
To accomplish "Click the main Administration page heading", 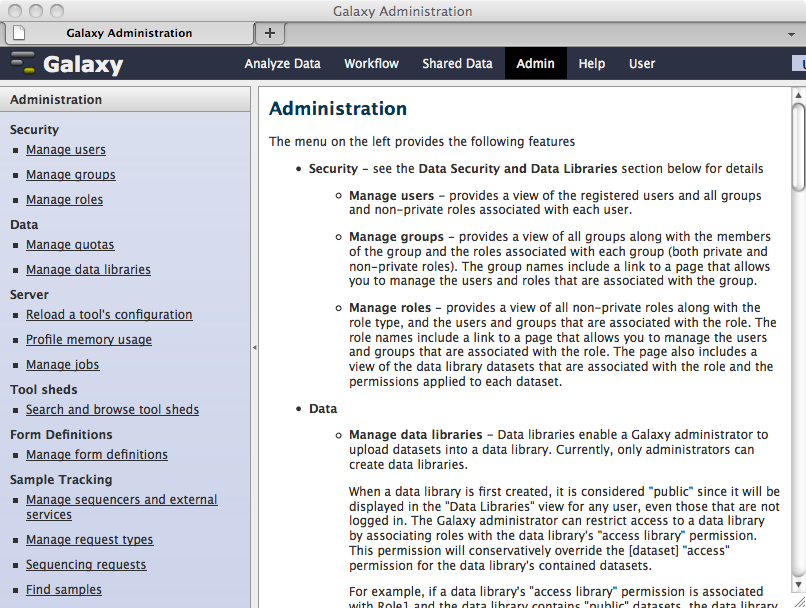I will tap(338, 108).
